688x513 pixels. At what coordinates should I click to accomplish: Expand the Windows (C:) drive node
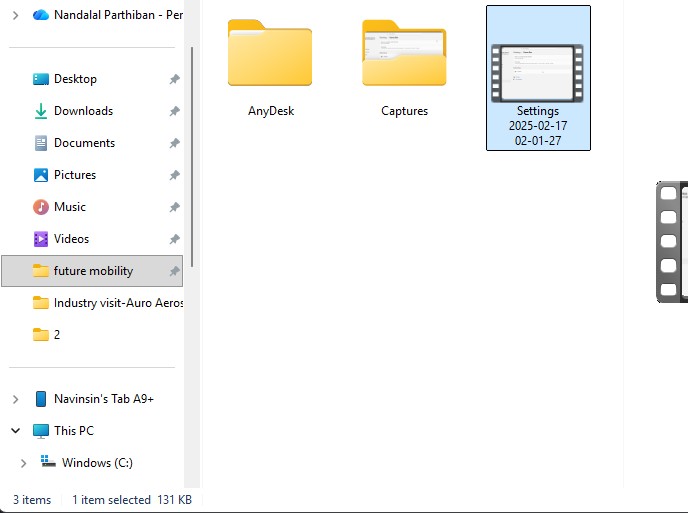point(23,463)
